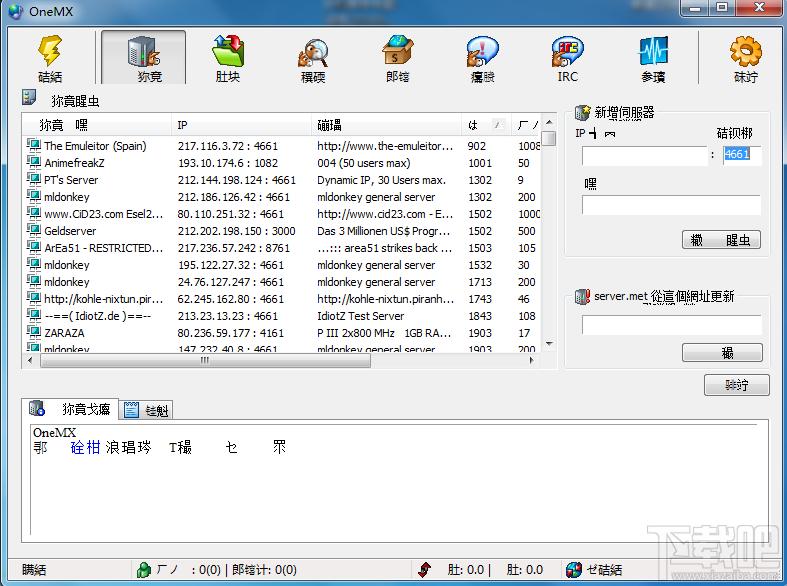Screen dimensions: 787x586
Task: Select the ArEa51 - RESTRICTED server row
Action: tap(281, 248)
